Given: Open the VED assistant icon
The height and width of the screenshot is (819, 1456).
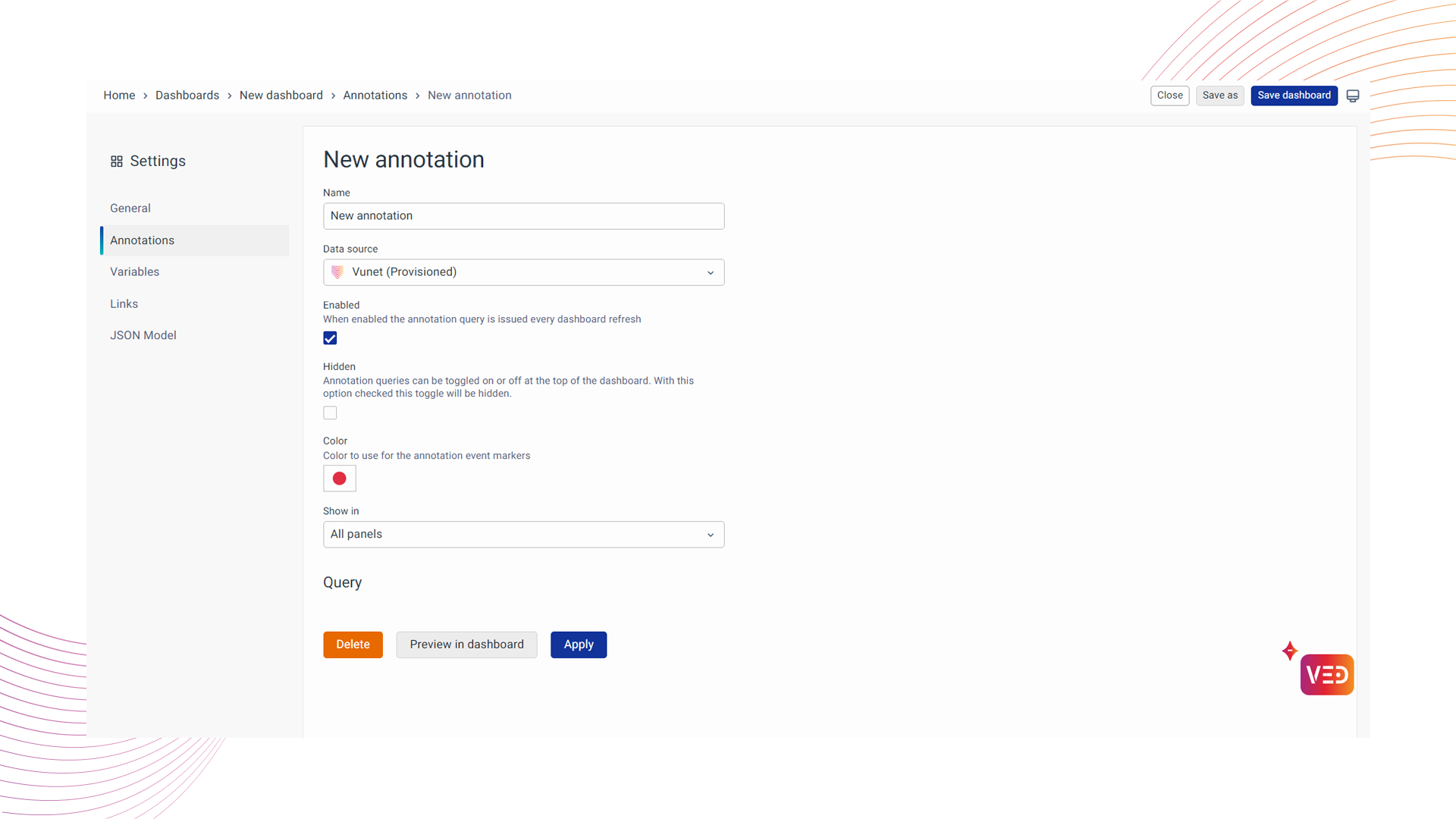Looking at the screenshot, I should tap(1326, 674).
